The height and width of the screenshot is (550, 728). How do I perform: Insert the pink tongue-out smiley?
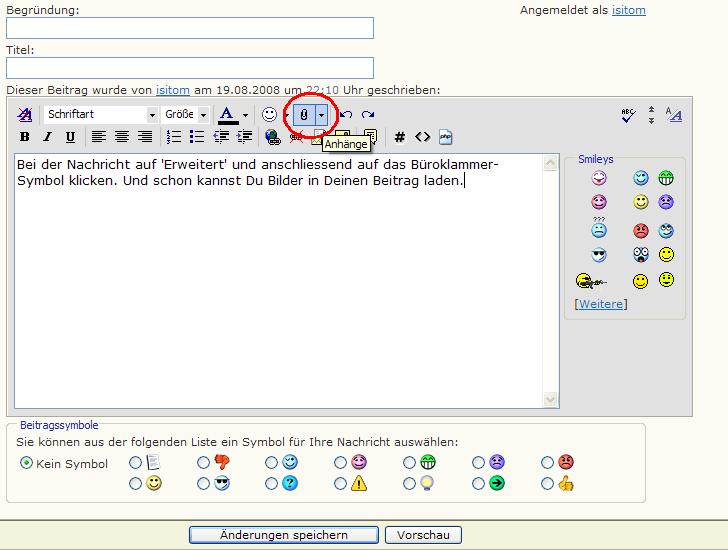pos(599,178)
